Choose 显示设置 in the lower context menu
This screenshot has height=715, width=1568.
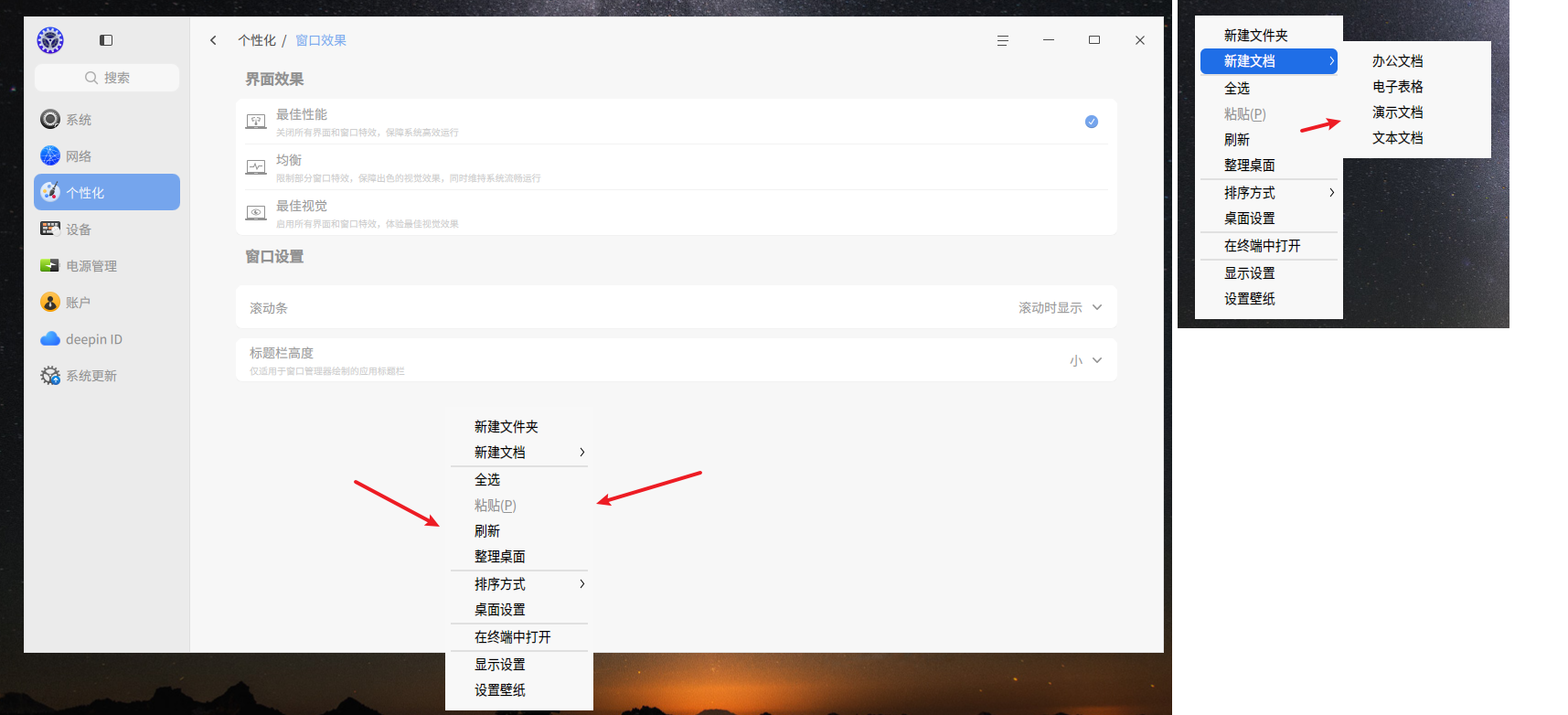(519, 665)
